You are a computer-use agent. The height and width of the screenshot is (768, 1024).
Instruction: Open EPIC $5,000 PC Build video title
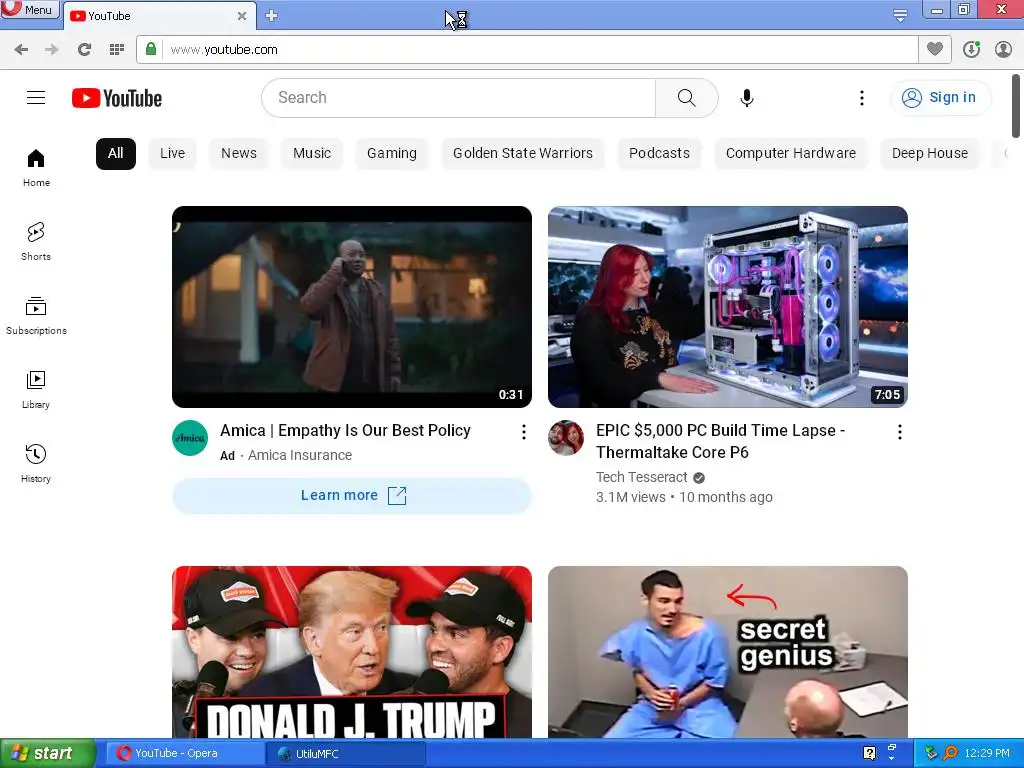click(x=720, y=441)
